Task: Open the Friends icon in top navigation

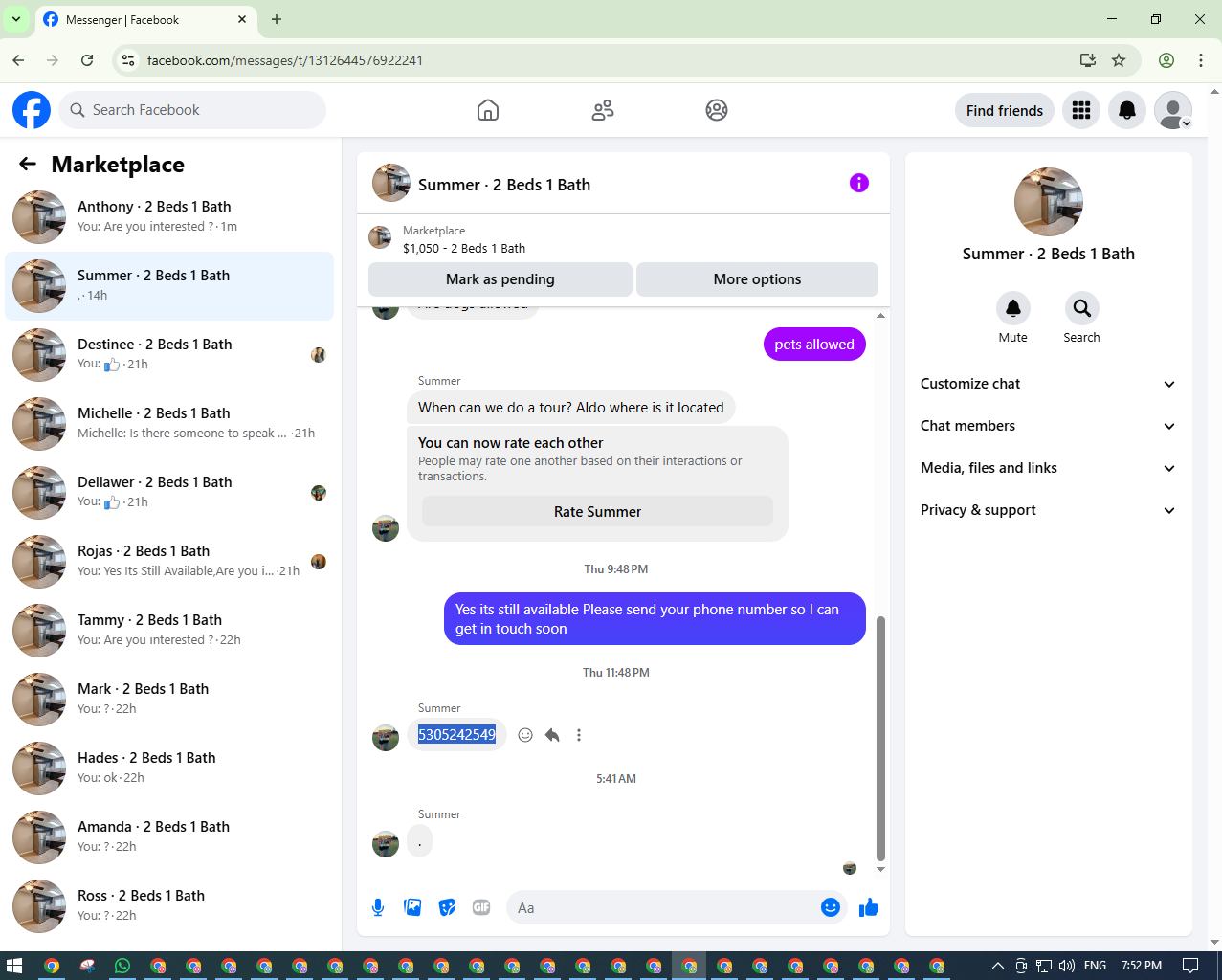Action: point(603,110)
